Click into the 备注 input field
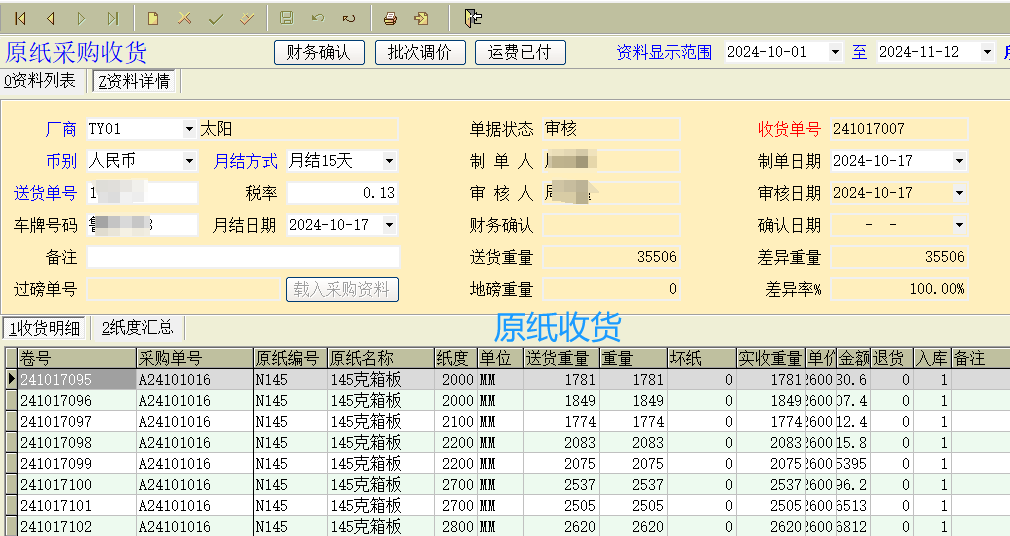Image resolution: width=1010 pixels, height=536 pixels. tap(243, 257)
